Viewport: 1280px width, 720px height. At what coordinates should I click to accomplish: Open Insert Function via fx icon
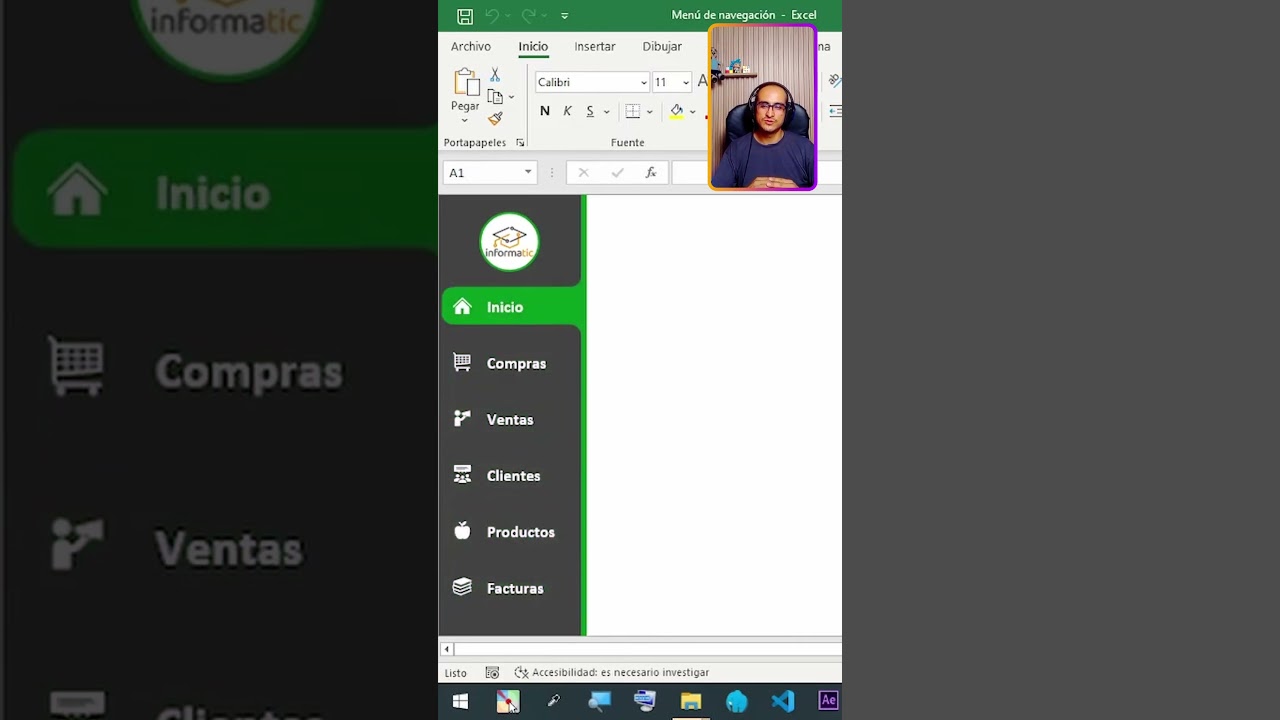(x=650, y=173)
